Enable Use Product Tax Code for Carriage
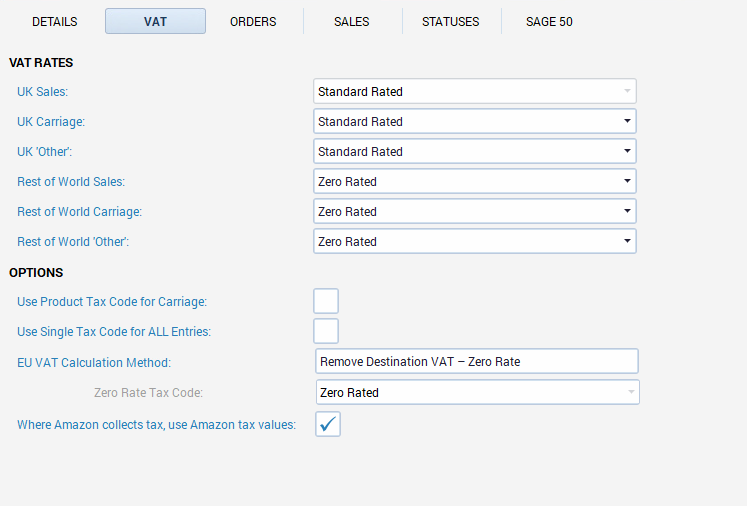This screenshot has width=747, height=506. coord(326,301)
